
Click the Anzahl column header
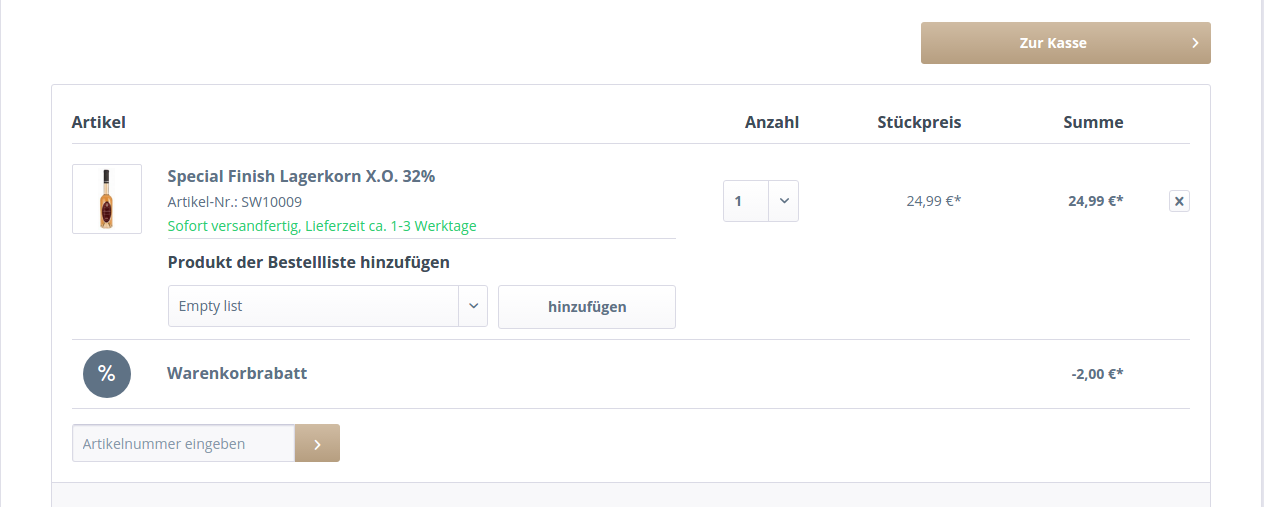(x=772, y=123)
